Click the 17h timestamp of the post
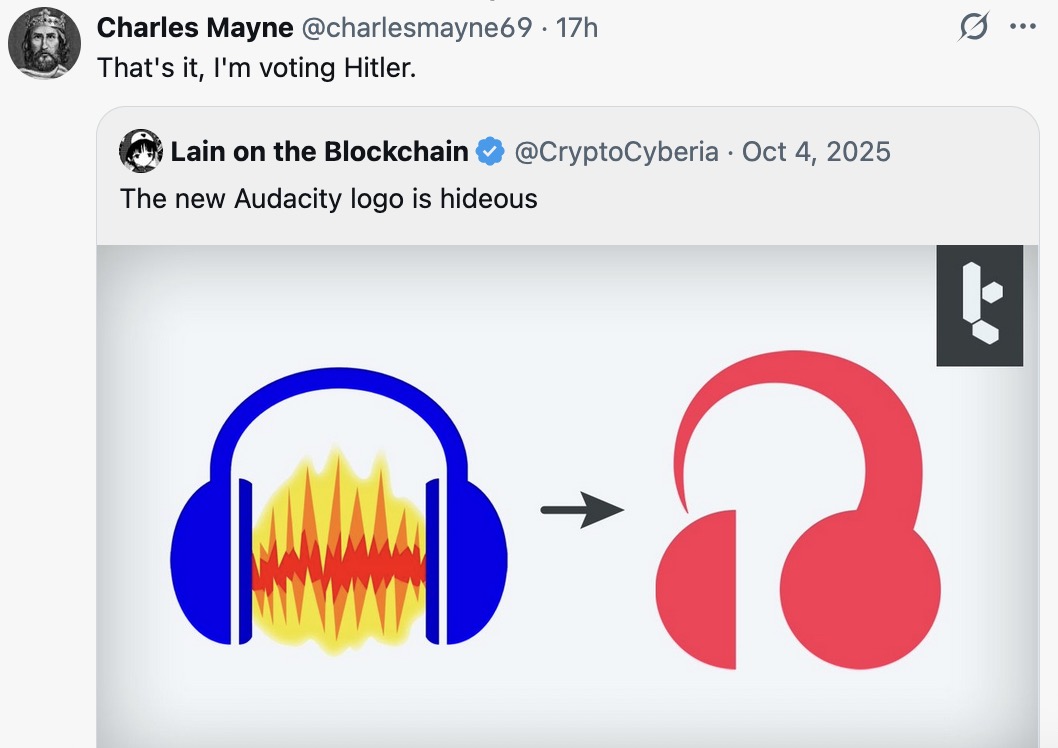The image size is (1058, 748). tap(577, 28)
